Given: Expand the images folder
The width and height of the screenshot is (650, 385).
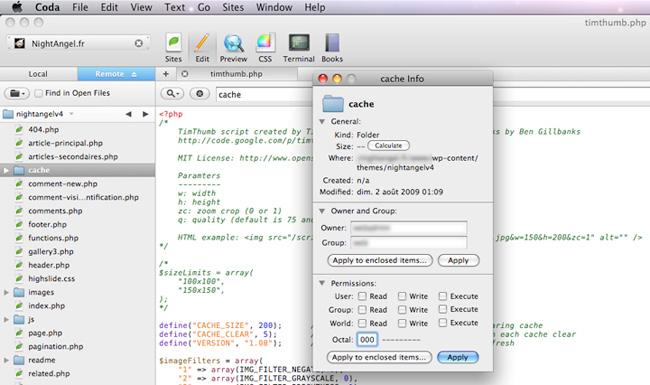Looking at the screenshot, I should [x=6, y=292].
